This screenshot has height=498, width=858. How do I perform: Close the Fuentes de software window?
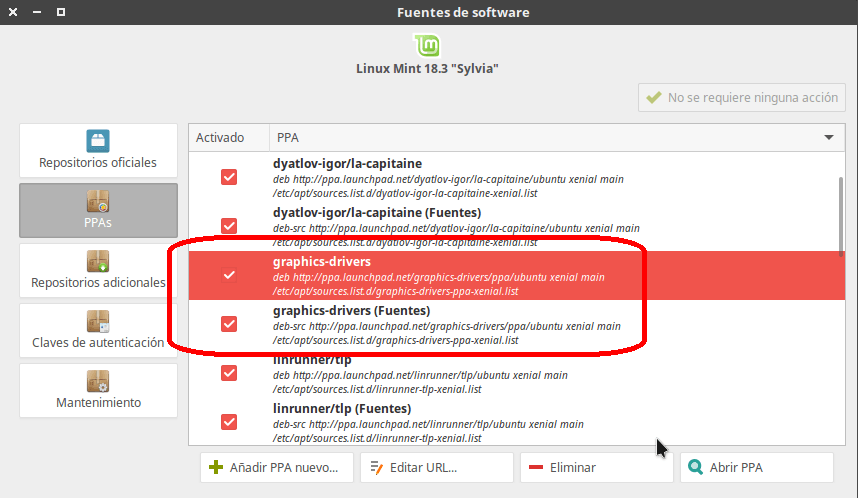pyautogui.click(x=13, y=12)
